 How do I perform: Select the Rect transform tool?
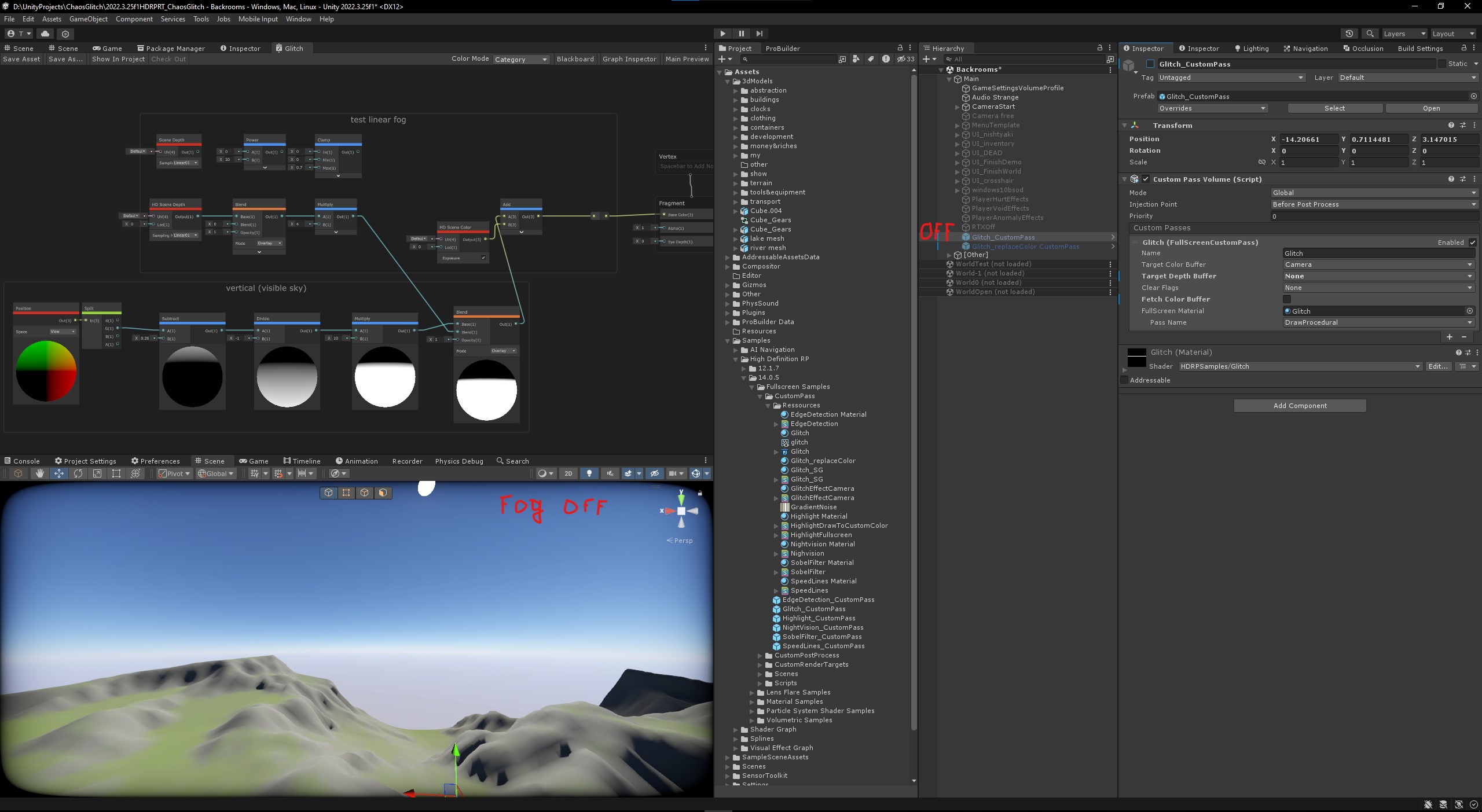(116, 473)
